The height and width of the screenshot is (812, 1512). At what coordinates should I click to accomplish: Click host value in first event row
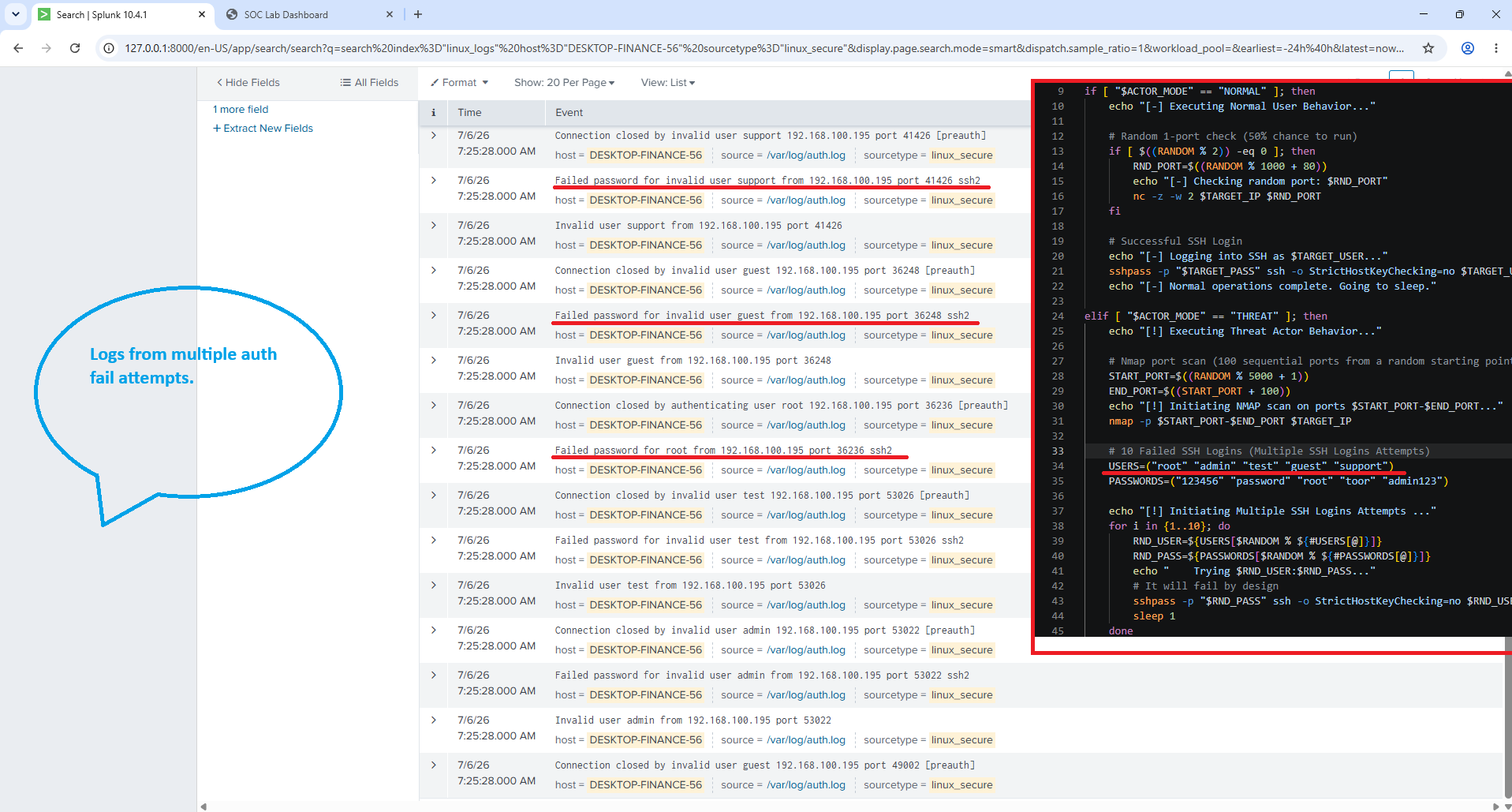pos(645,155)
